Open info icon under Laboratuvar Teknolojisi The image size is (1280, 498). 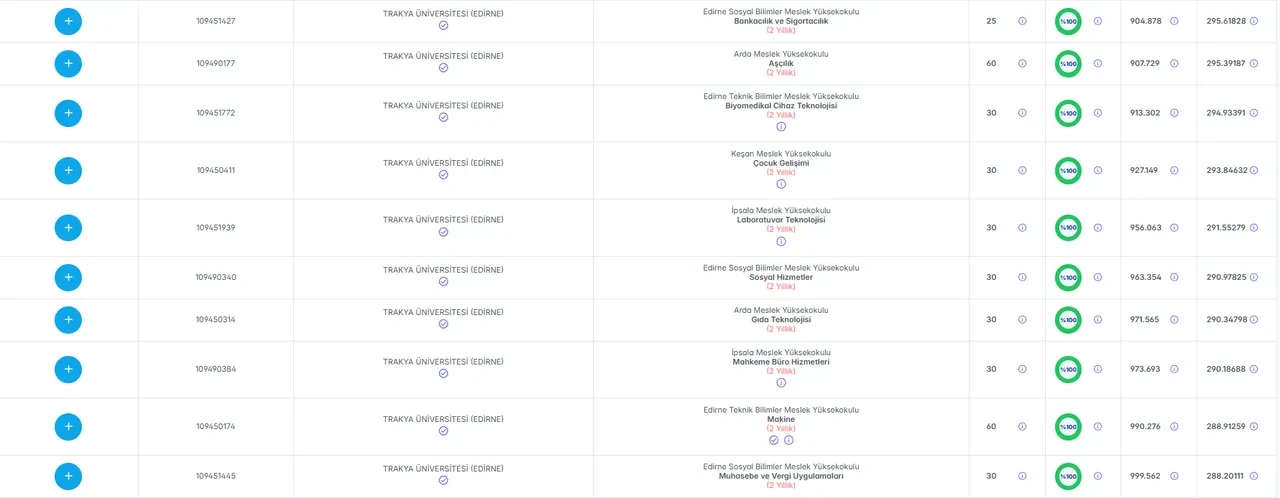click(781, 240)
